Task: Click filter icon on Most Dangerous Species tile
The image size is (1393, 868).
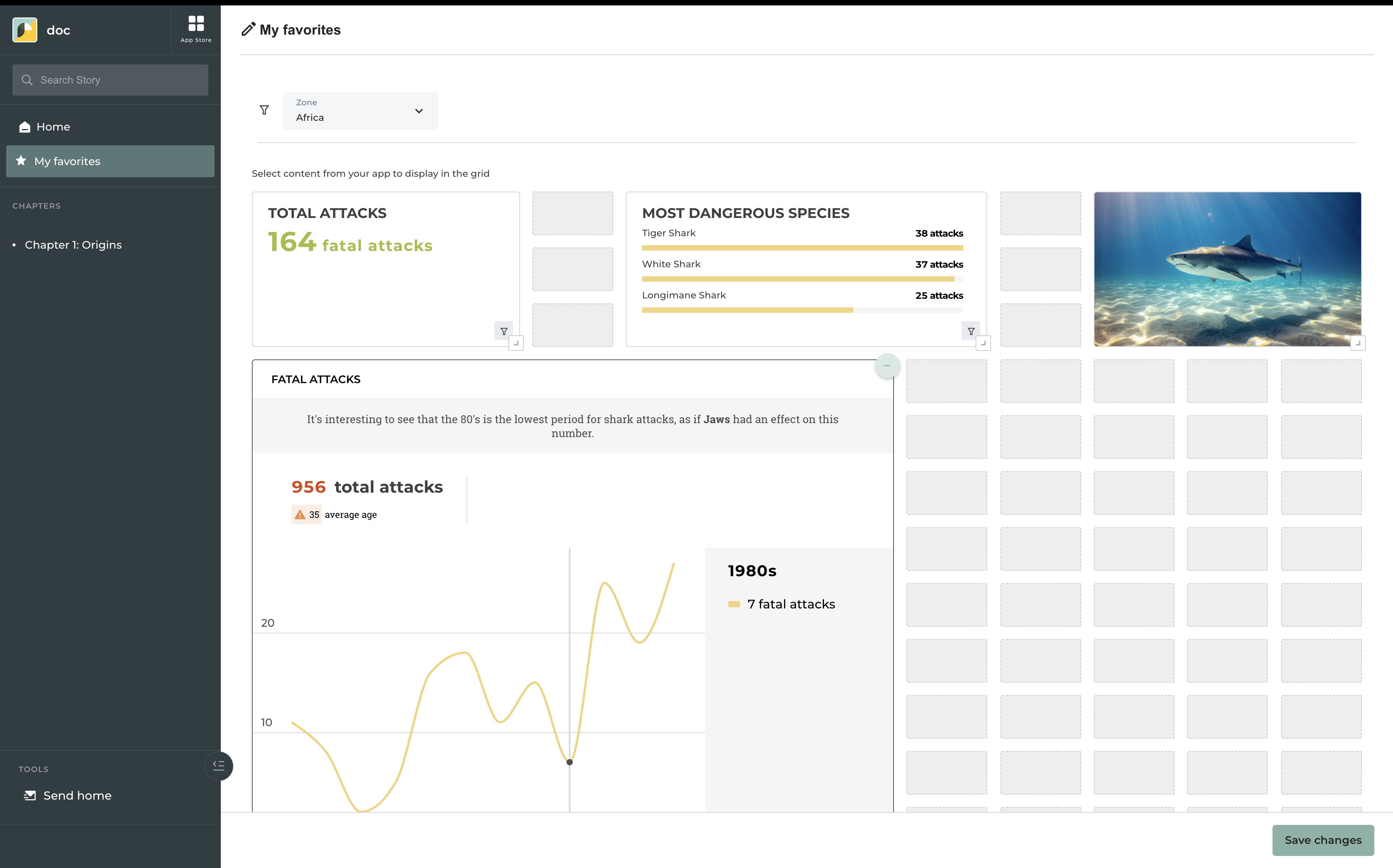Action: click(971, 331)
